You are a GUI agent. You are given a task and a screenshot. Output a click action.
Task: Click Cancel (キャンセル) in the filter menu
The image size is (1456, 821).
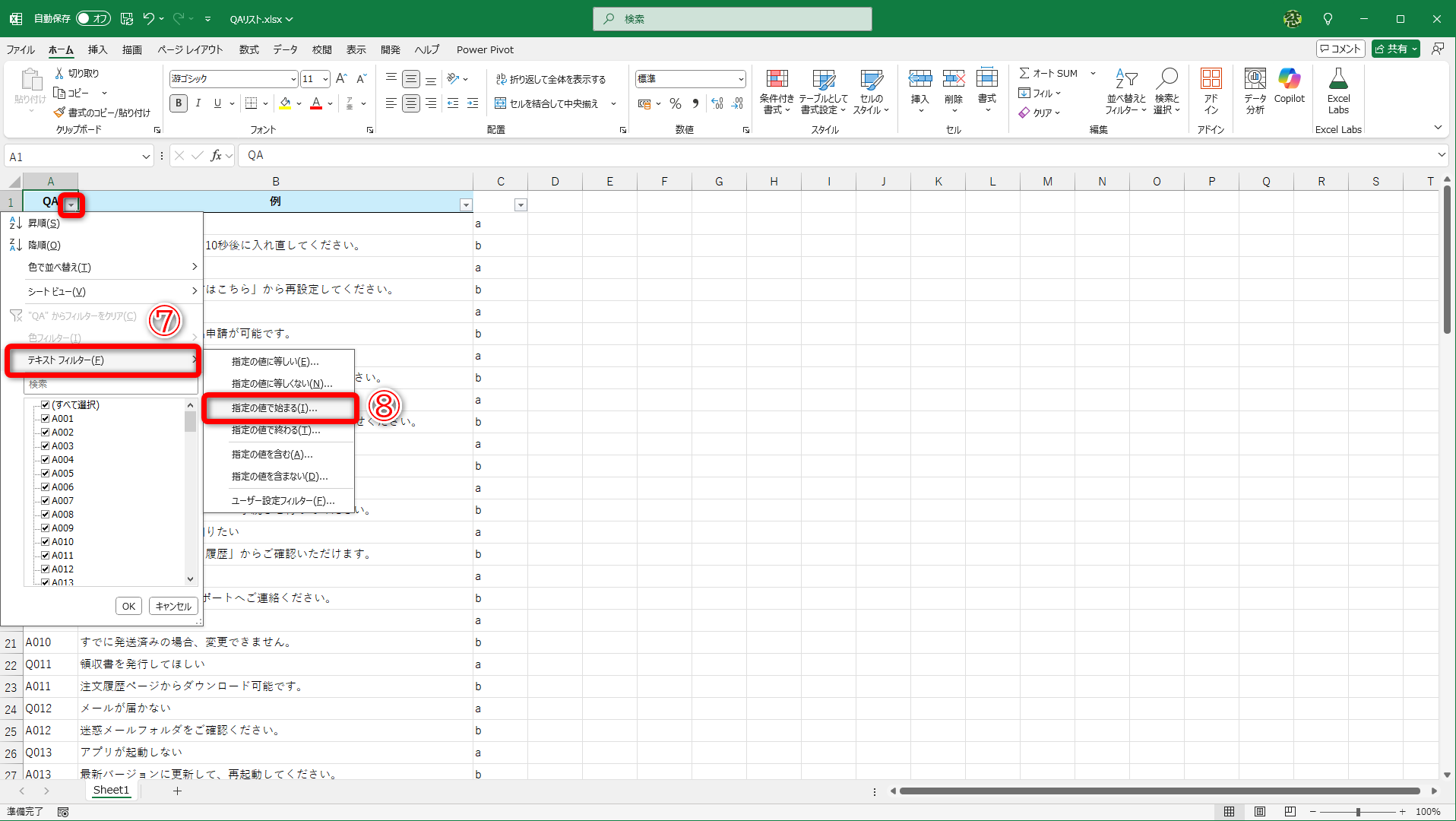pyautogui.click(x=173, y=607)
